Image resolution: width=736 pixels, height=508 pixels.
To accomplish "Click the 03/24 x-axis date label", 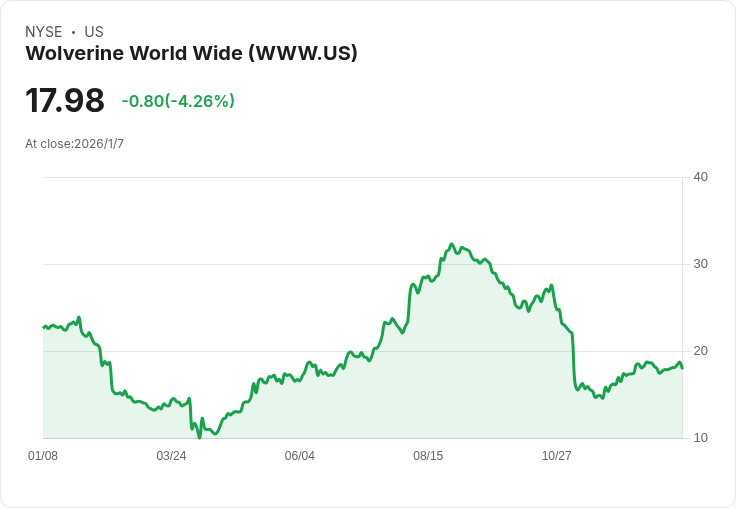I will [x=171, y=455].
